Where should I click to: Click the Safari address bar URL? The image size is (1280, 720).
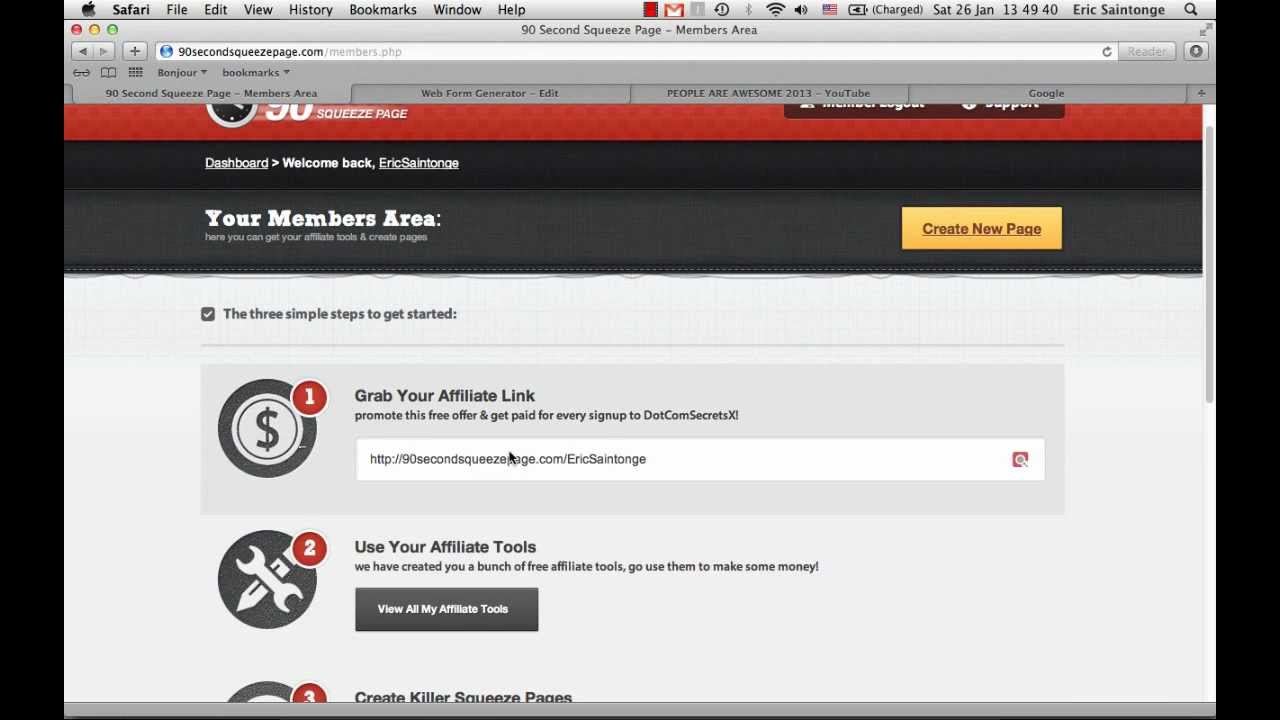290,52
